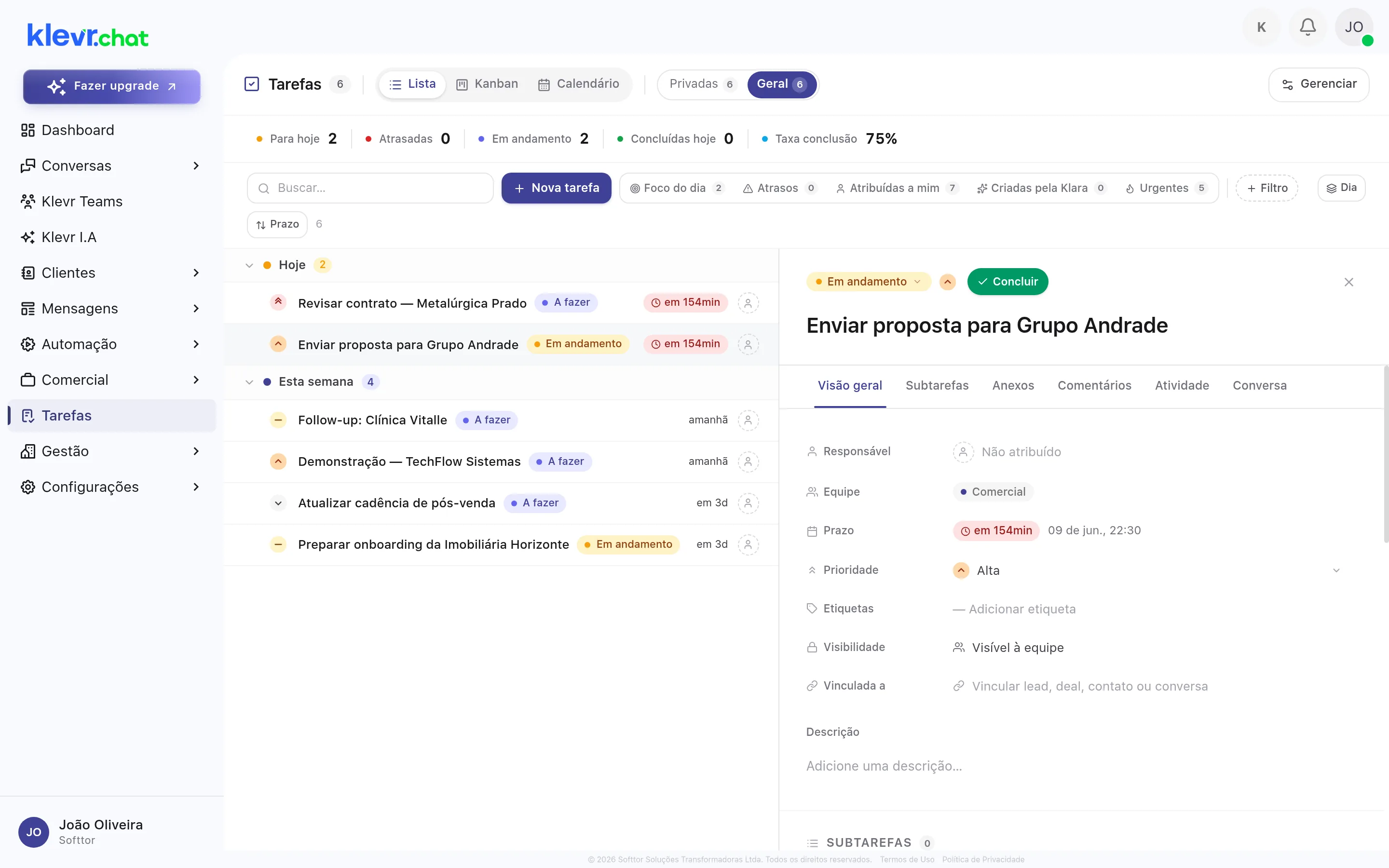Open notifications bell
The width and height of the screenshot is (1389, 868).
1307,27
